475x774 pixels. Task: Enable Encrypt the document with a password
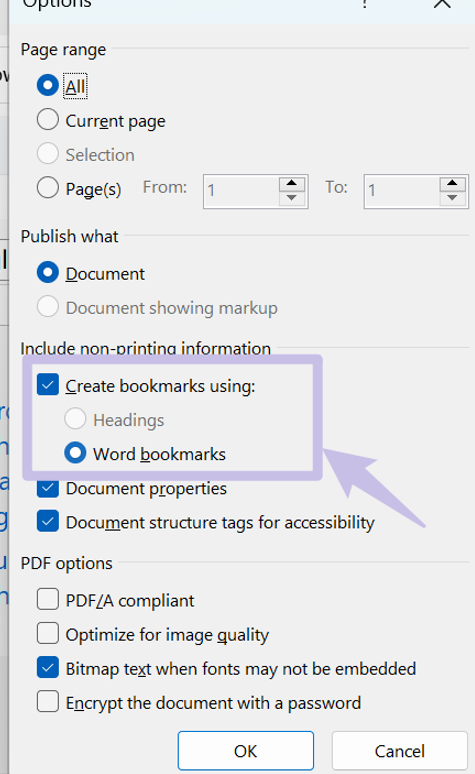point(48,702)
